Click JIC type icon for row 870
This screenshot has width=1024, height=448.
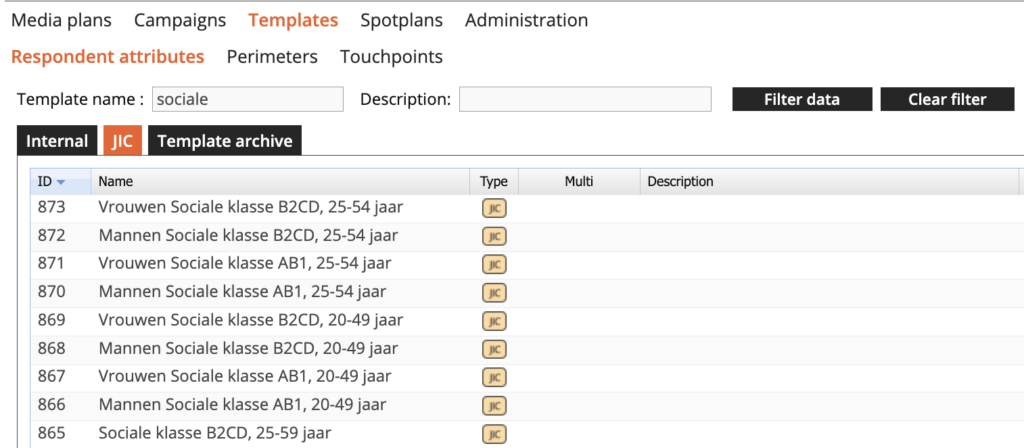click(x=494, y=292)
